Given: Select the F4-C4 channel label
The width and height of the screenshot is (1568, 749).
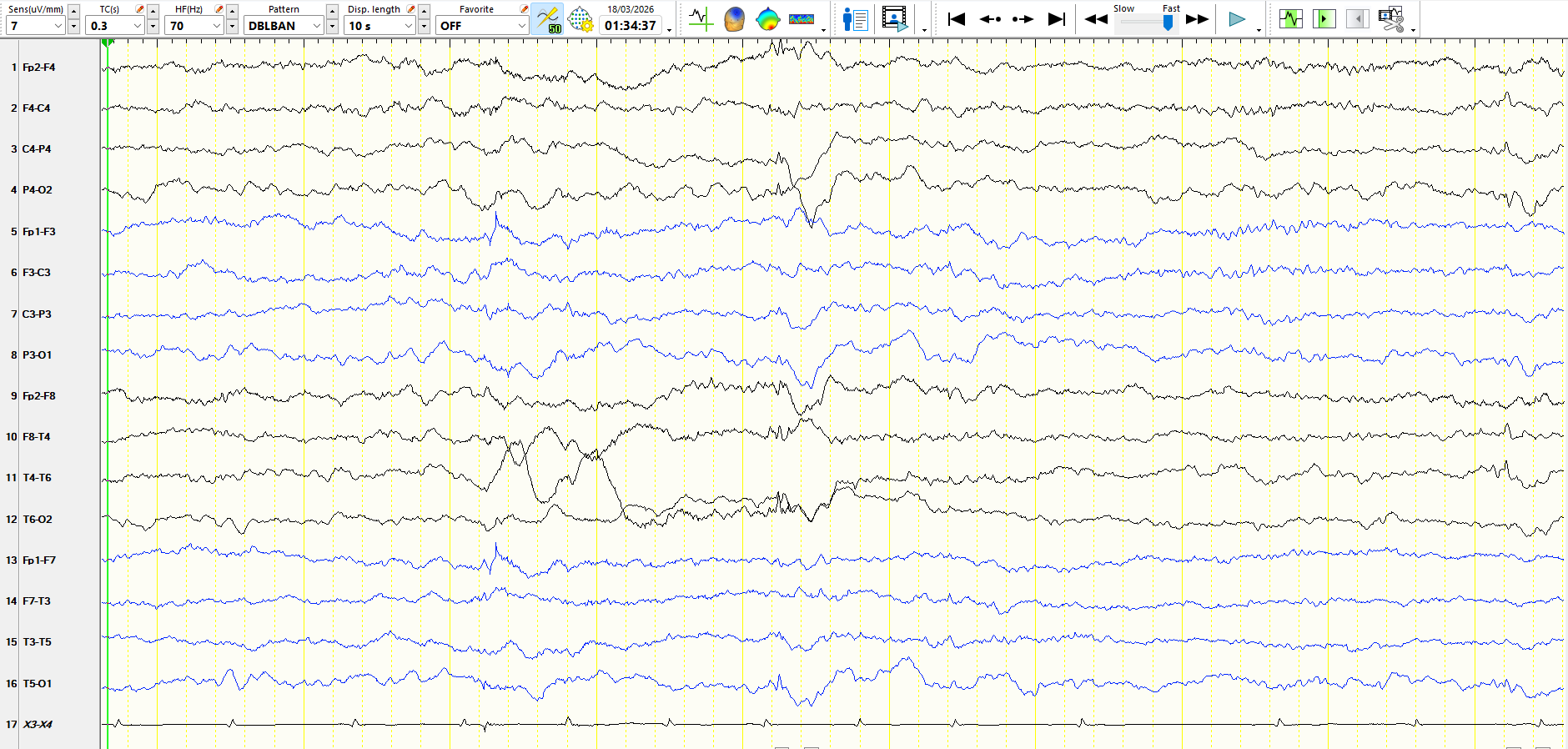Looking at the screenshot, I should [36, 108].
